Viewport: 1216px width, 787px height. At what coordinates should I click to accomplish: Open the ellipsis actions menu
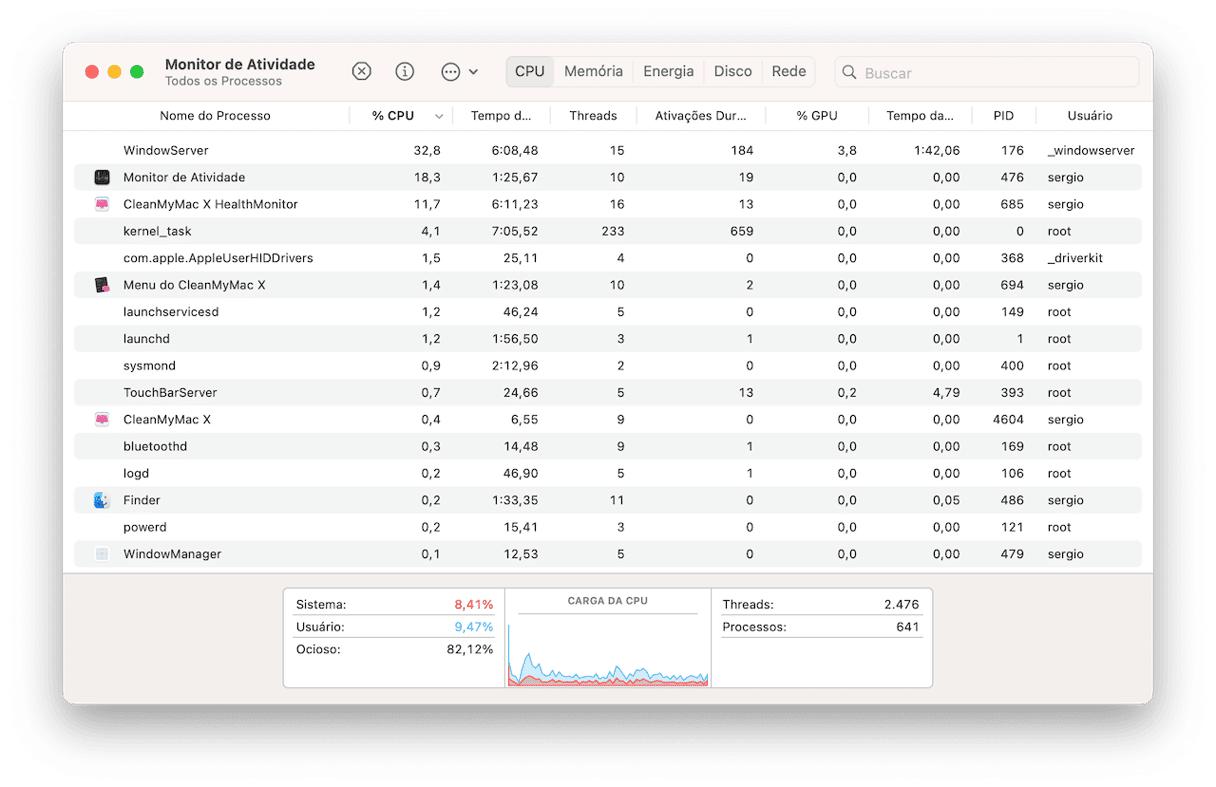click(x=459, y=72)
